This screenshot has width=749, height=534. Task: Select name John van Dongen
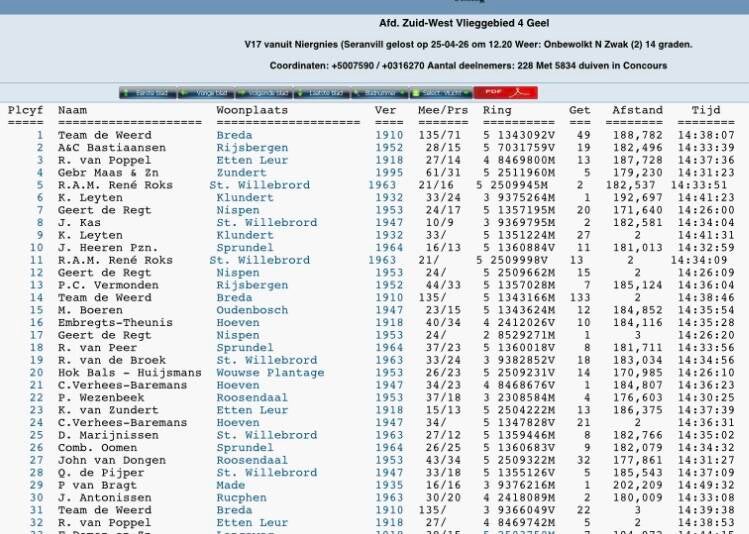(112, 460)
